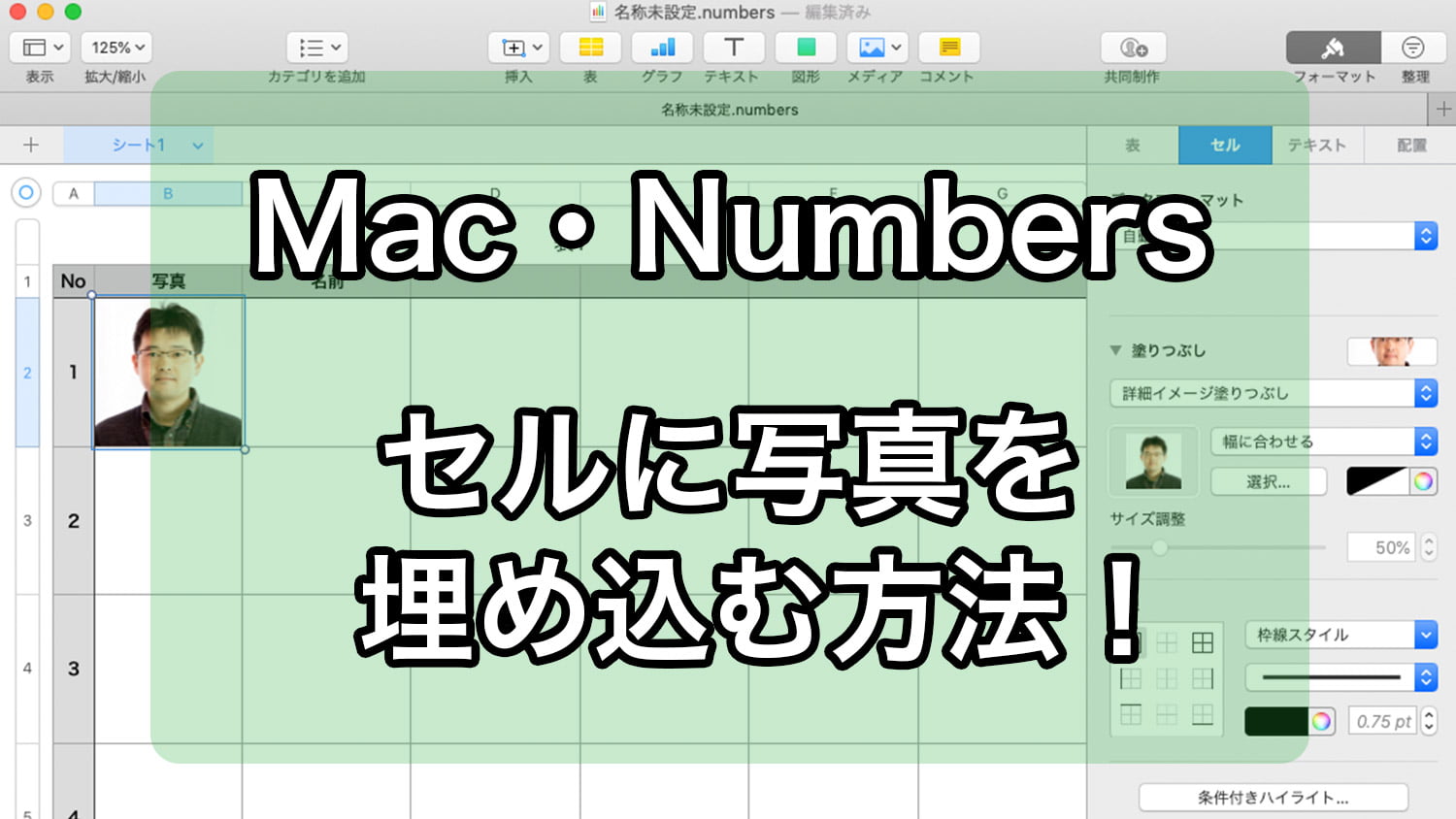Switch to the 配置 inspector tab
The width and height of the screenshot is (1456, 819).
coord(1410,145)
